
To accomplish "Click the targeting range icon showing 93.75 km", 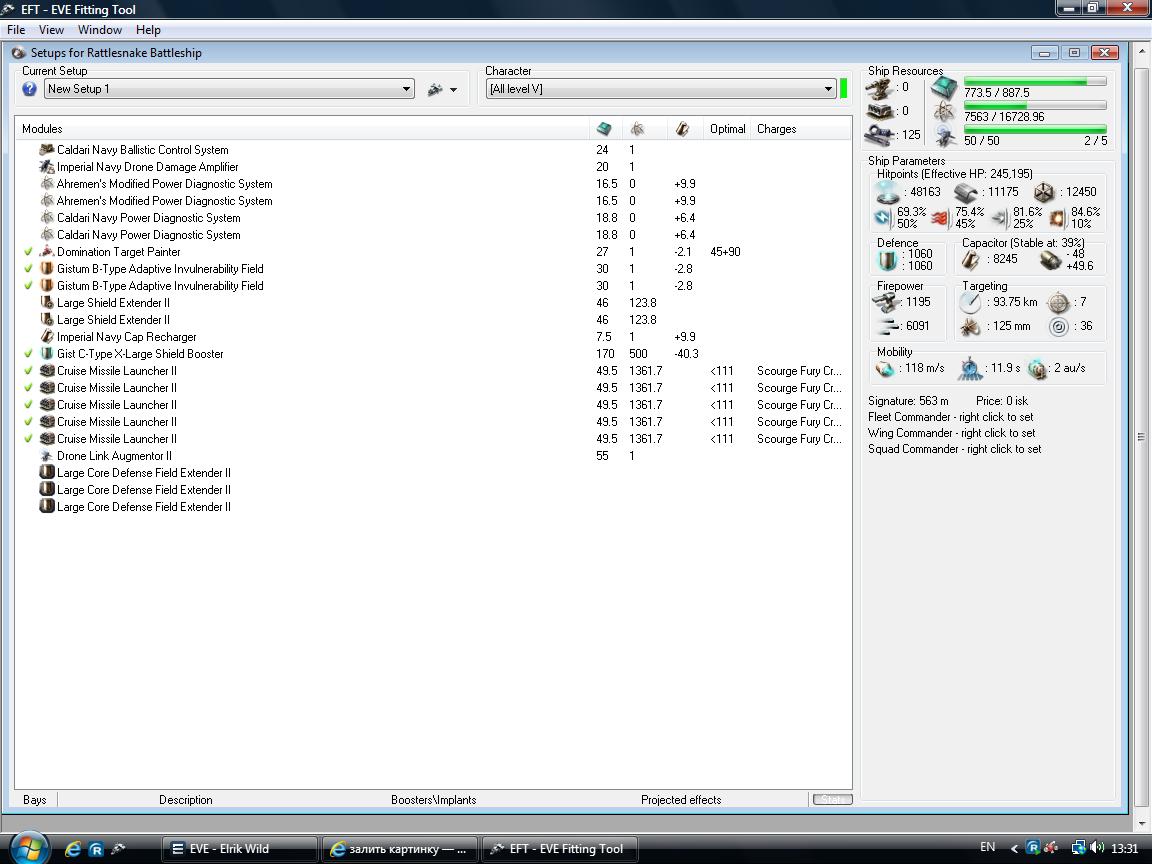I will [x=971, y=302].
